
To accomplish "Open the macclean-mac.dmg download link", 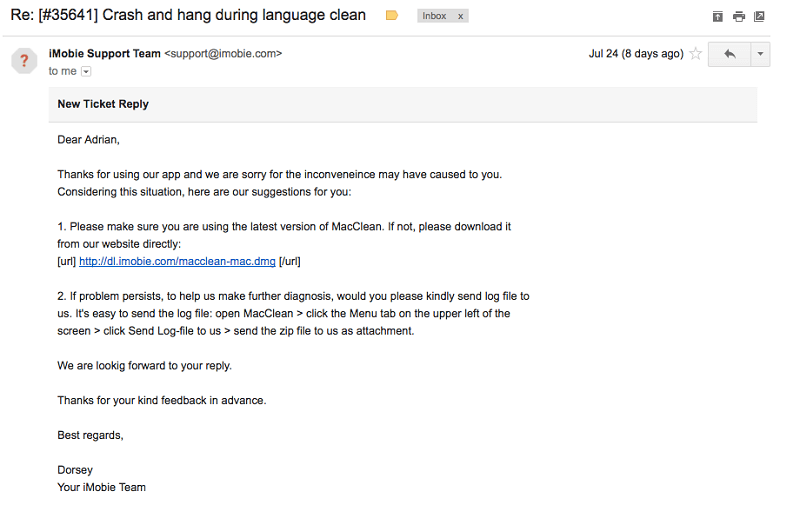I will [177, 261].
